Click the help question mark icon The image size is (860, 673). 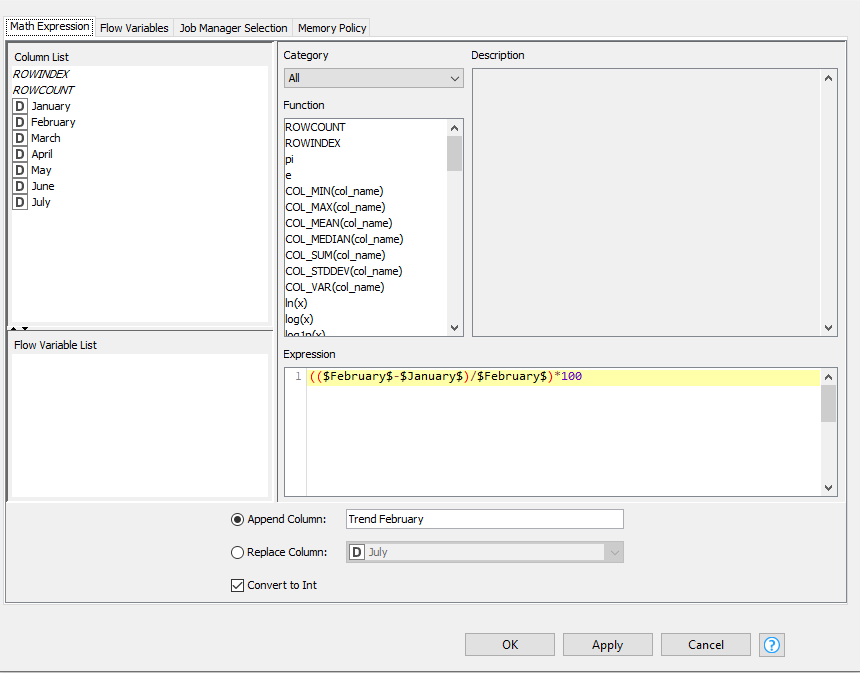click(x=771, y=645)
